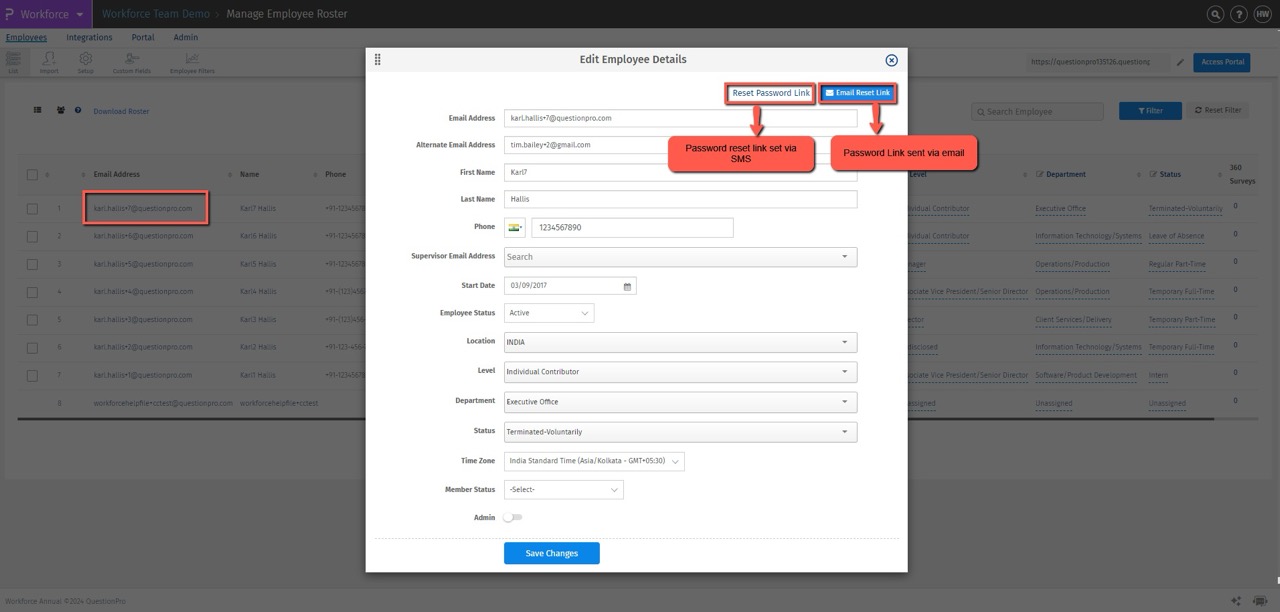Screen dimensions: 1280x612
Task: Click the Save Changes button
Action: 551,552
